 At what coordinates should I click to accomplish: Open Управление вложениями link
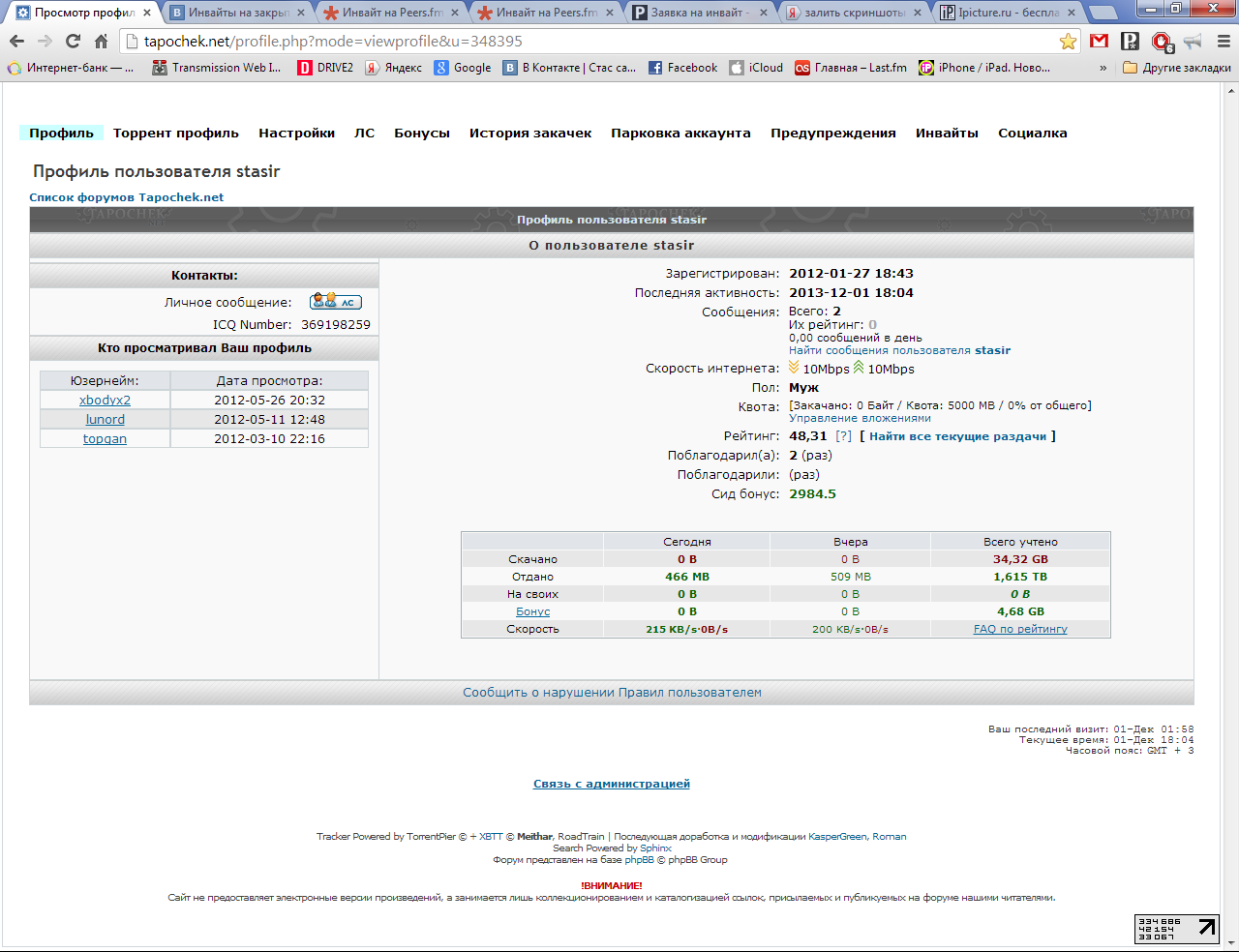coord(860,418)
